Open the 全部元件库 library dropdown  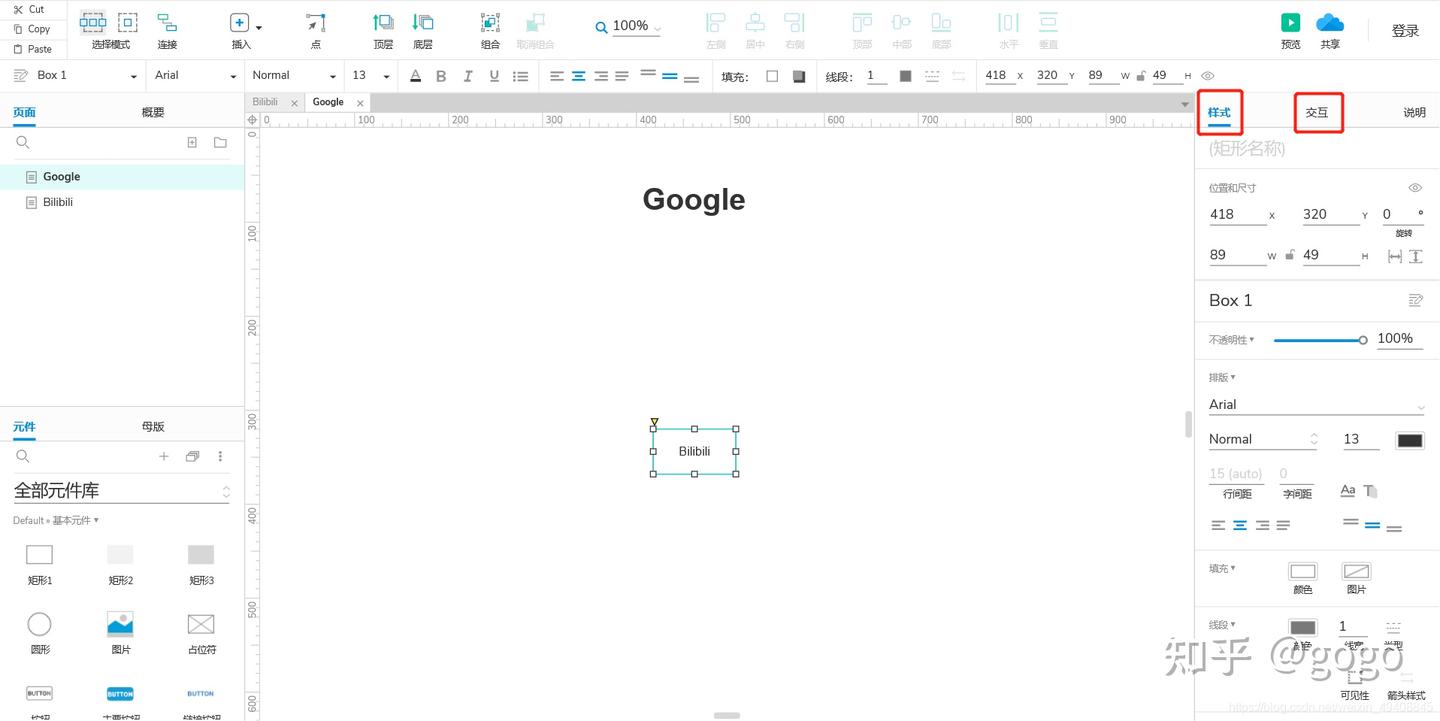pyautogui.click(x=121, y=491)
